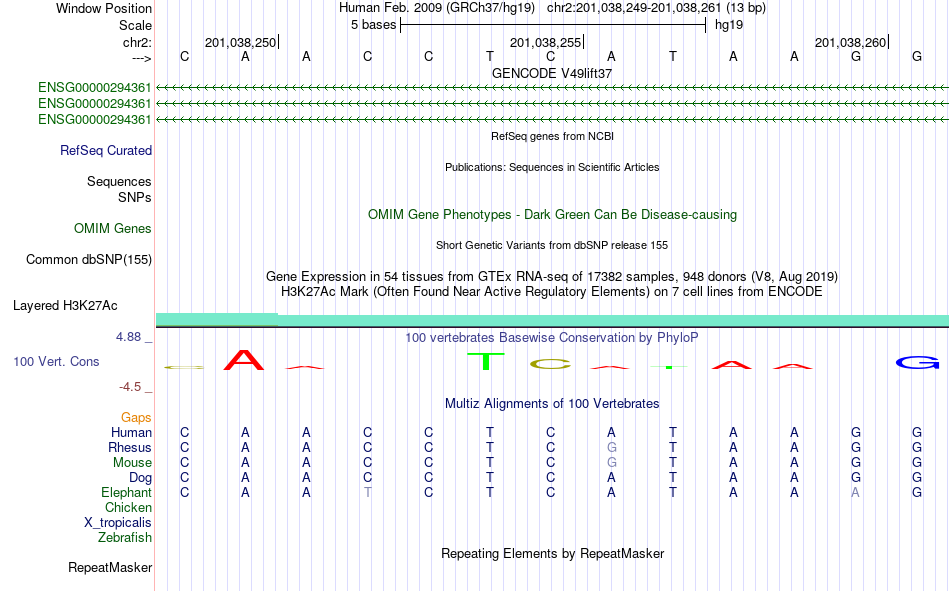Click the grey mismatched T in the Elephant row
The height and width of the screenshot is (591, 950).
(368, 492)
